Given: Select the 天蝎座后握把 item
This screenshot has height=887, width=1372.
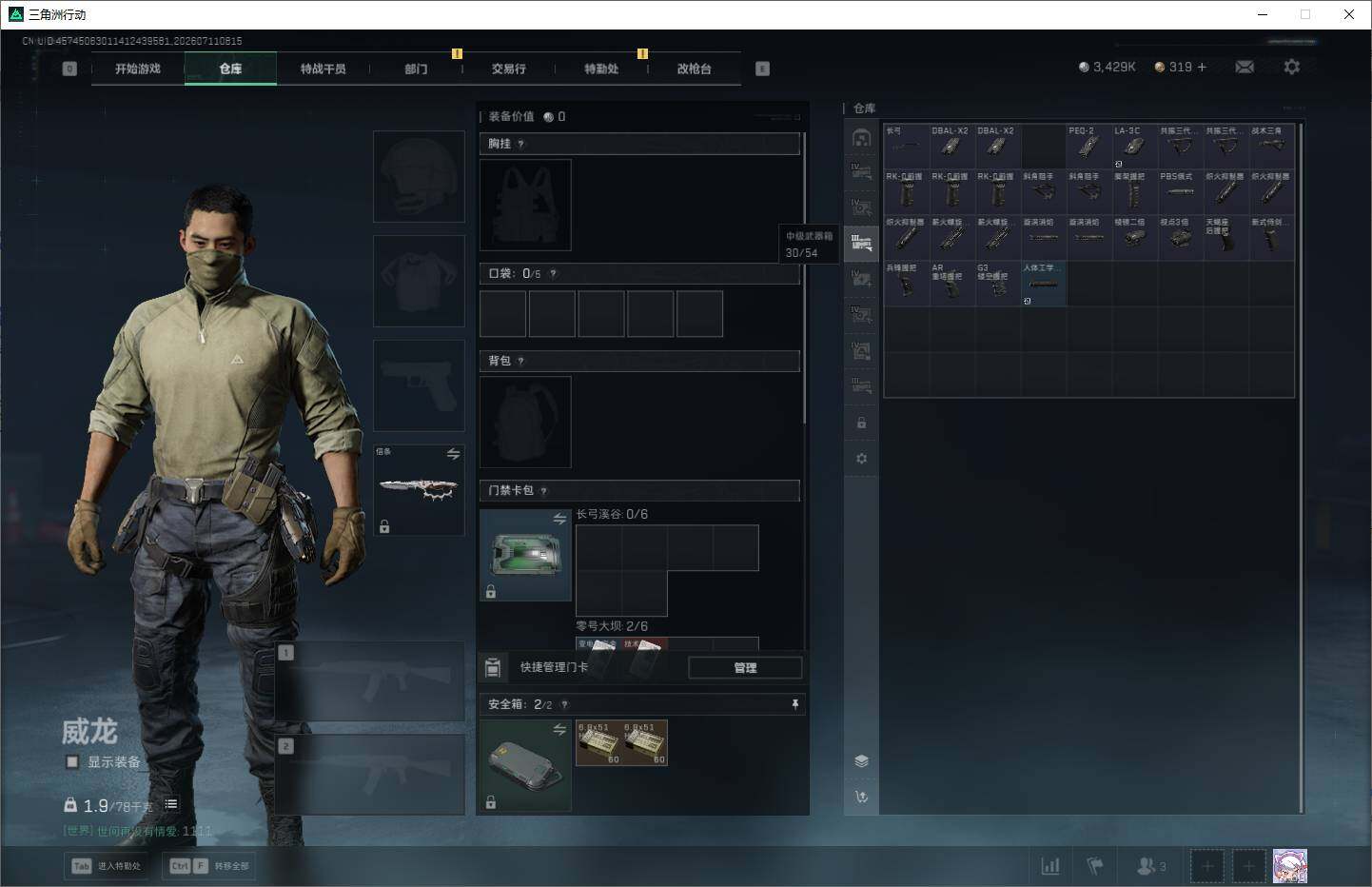Looking at the screenshot, I should 1226,238.
